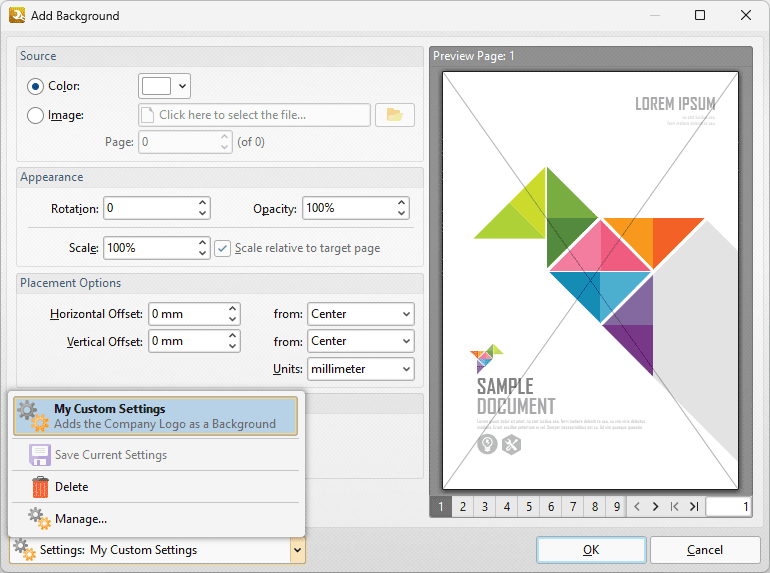The height and width of the screenshot is (573, 770).
Task: Jump to last preview page icon
Action: [x=694, y=507]
